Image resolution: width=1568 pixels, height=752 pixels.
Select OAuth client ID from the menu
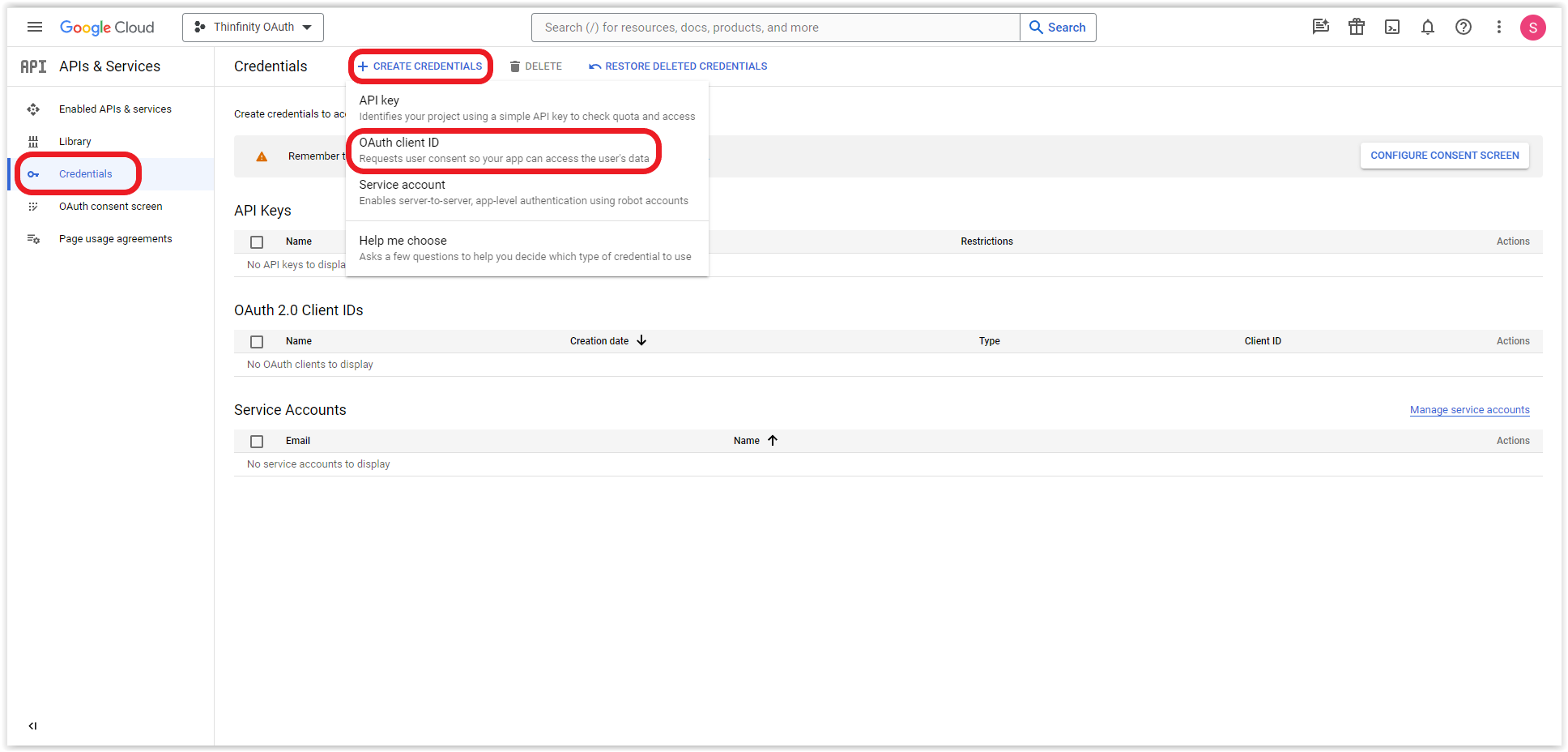399,142
